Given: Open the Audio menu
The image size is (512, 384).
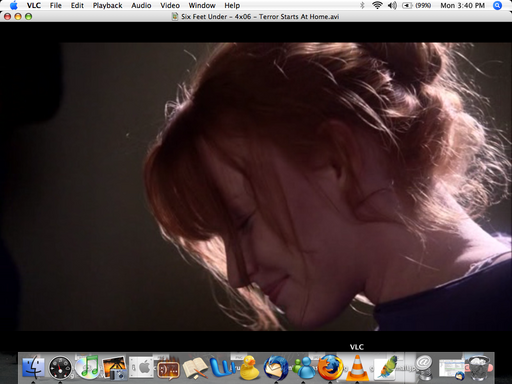Looking at the screenshot, I should pyautogui.click(x=141, y=5).
